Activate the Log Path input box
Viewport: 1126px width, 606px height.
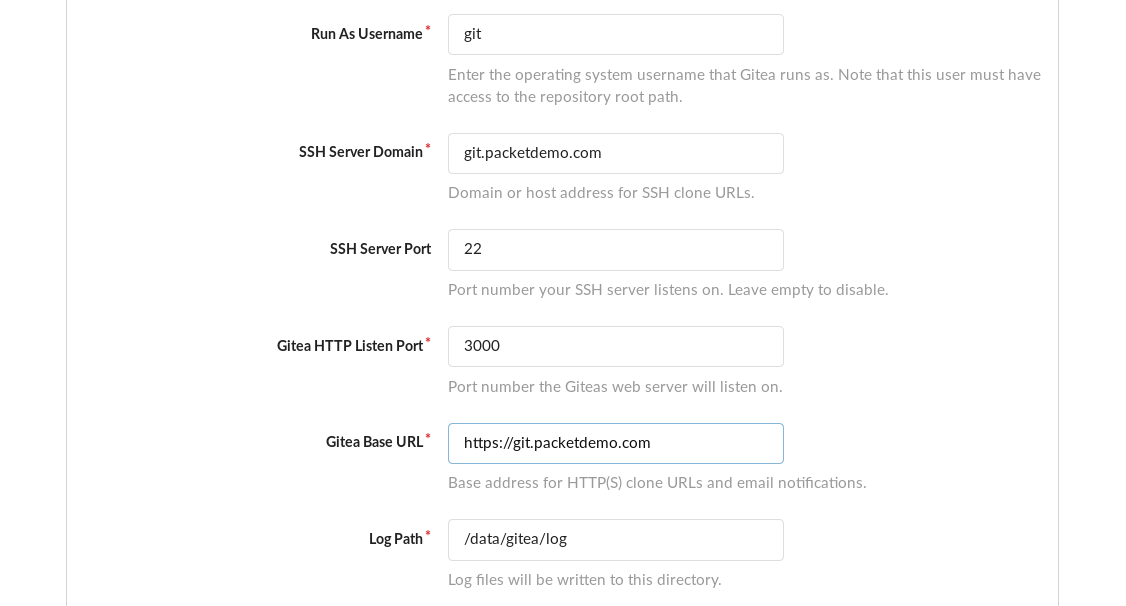coord(615,540)
